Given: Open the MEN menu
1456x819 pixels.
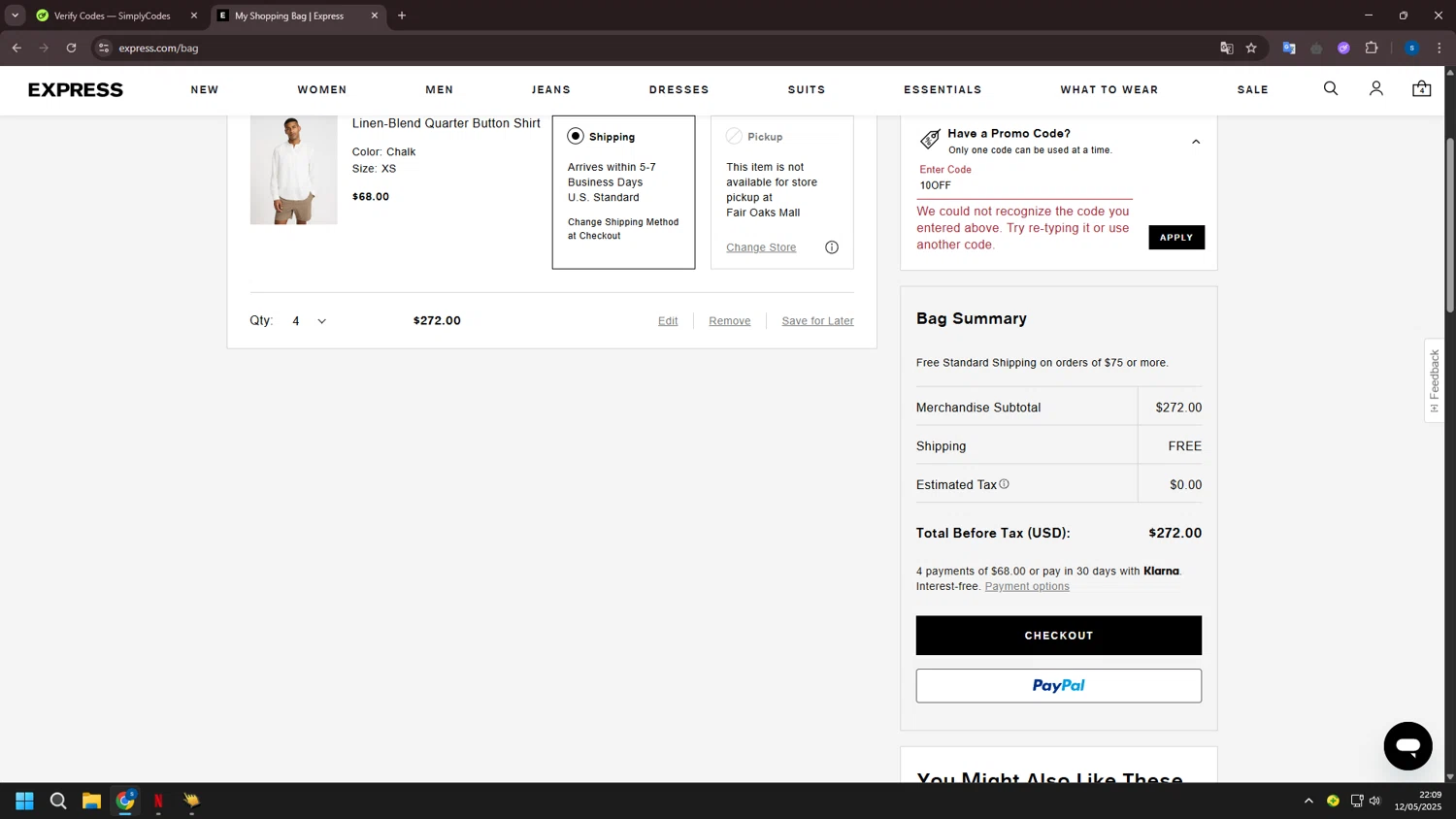Looking at the screenshot, I should 440,89.
